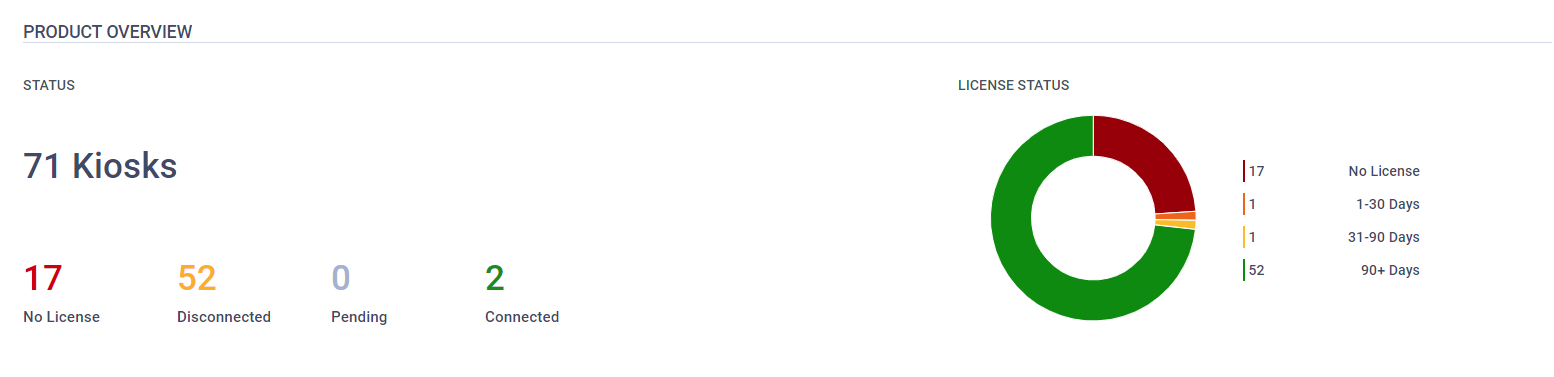The height and width of the screenshot is (377, 1554).
Task: Click the dark red No License legend swatch
Action: 1244,171
